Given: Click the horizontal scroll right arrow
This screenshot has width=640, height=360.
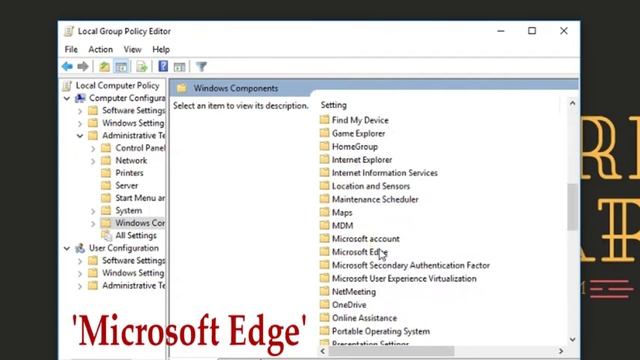Looking at the screenshot, I should coord(561,351).
